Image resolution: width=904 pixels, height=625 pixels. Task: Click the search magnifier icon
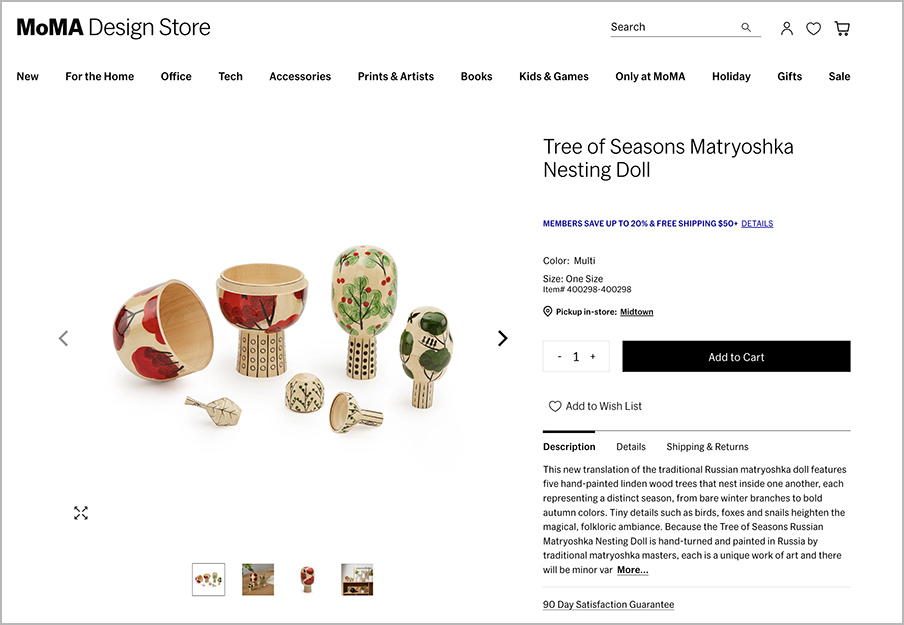746,28
